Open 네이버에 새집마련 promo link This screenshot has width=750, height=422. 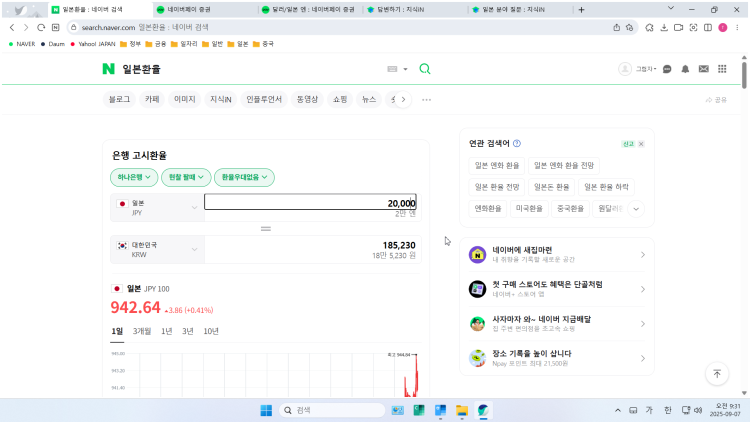click(x=557, y=255)
